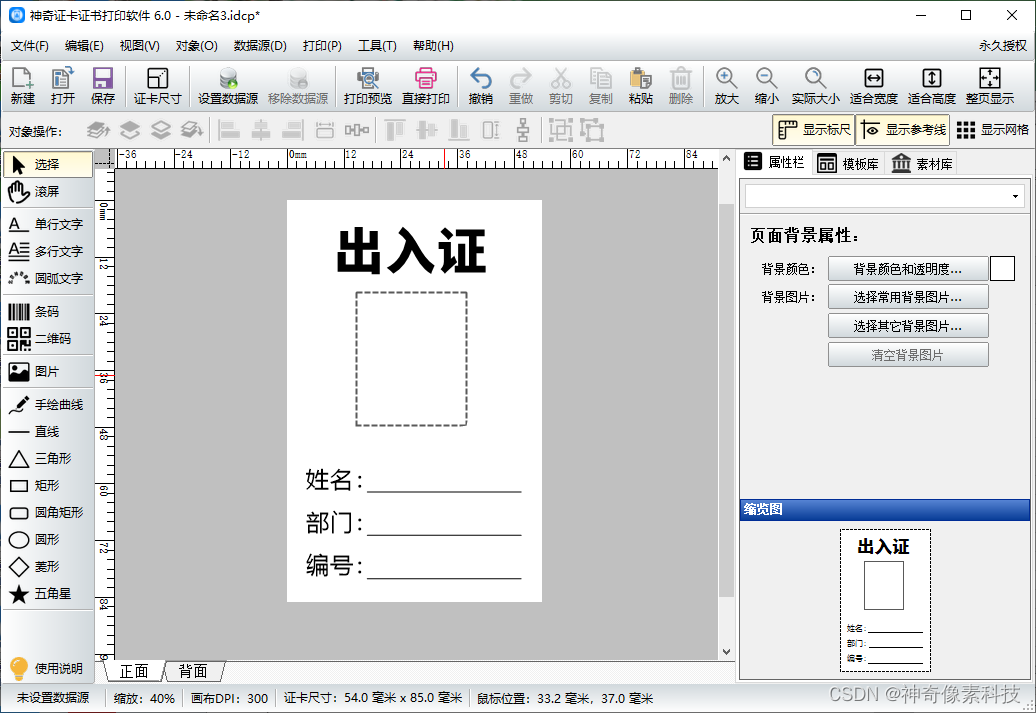The width and height of the screenshot is (1036, 713).
Task: Open the tools (工具) menu
Action: (377, 46)
